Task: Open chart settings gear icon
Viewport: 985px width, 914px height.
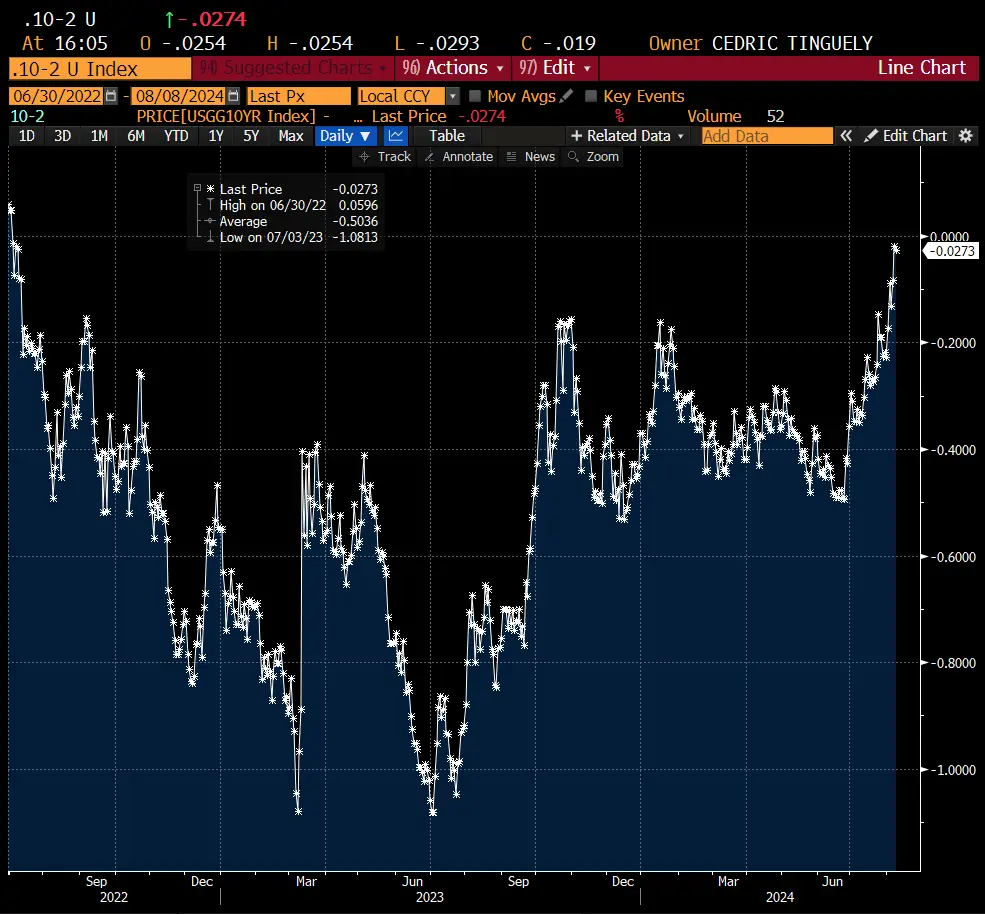Action: point(965,136)
